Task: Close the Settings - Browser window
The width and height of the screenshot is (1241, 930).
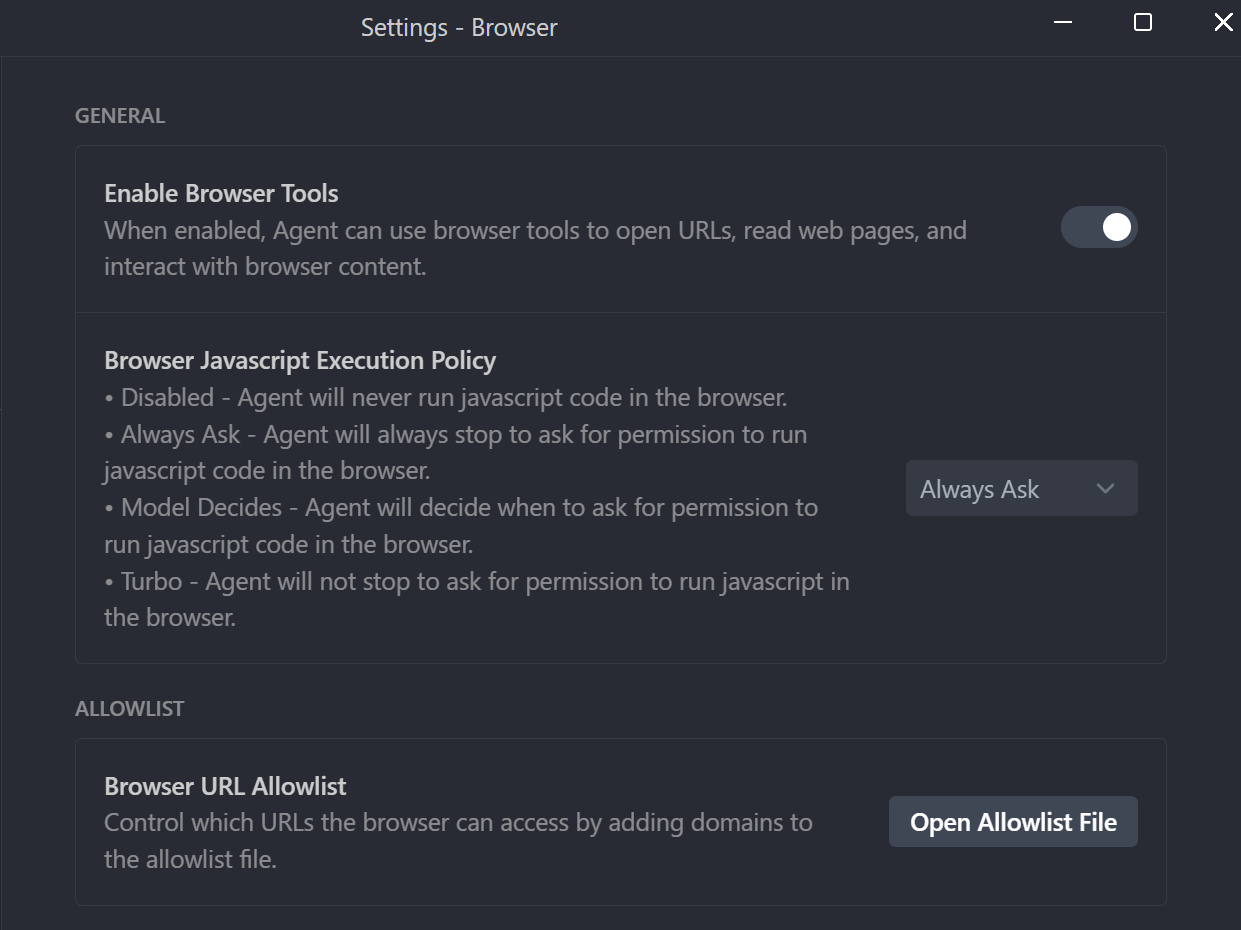Action: (1222, 21)
